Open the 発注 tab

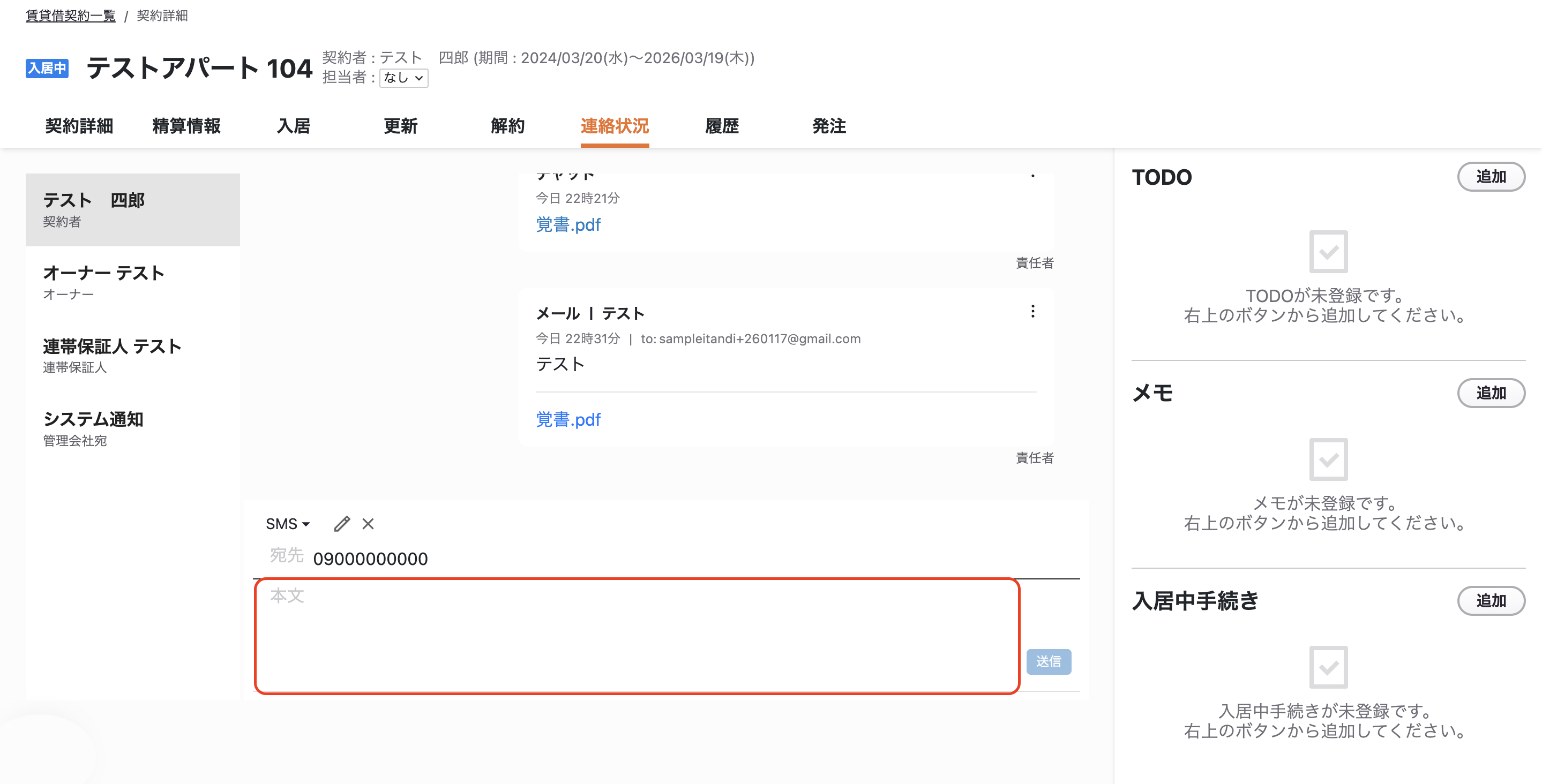[x=829, y=126]
